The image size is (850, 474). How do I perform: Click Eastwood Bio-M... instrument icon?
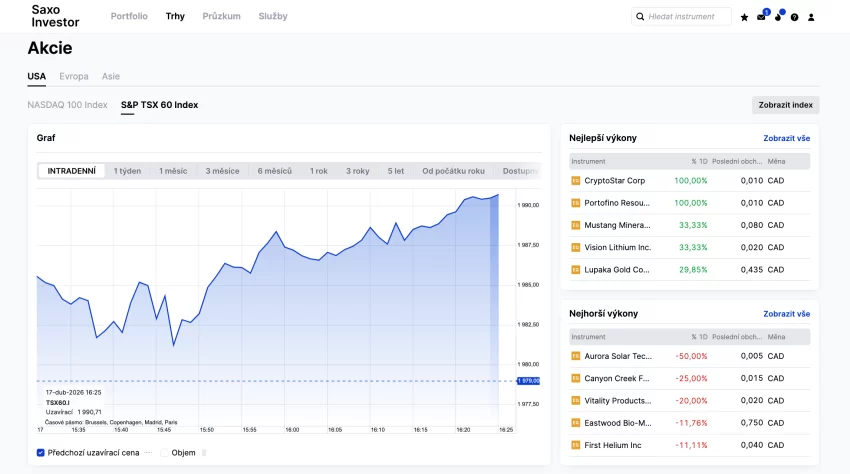[x=576, y=423]
